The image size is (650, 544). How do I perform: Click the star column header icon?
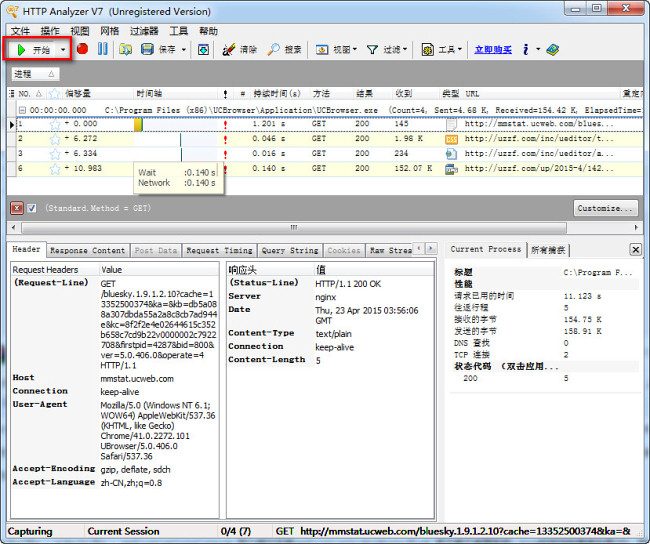[x=54, y=94]
